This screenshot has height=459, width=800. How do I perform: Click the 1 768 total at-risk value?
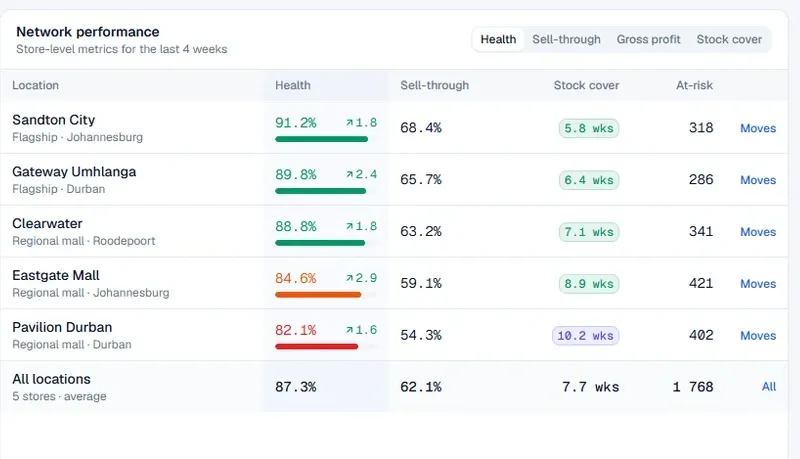click(693, 387)
